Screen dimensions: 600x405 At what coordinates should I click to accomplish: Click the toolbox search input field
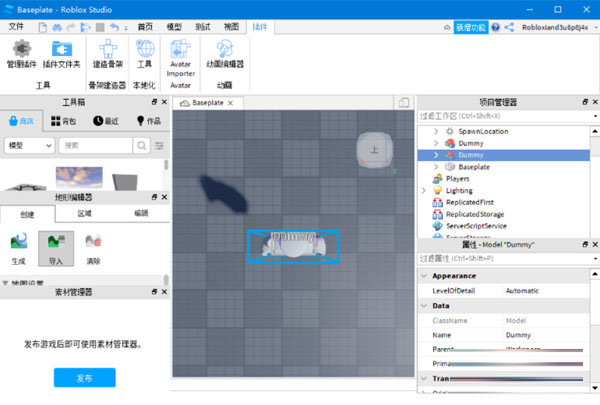[x=96, y=145]
